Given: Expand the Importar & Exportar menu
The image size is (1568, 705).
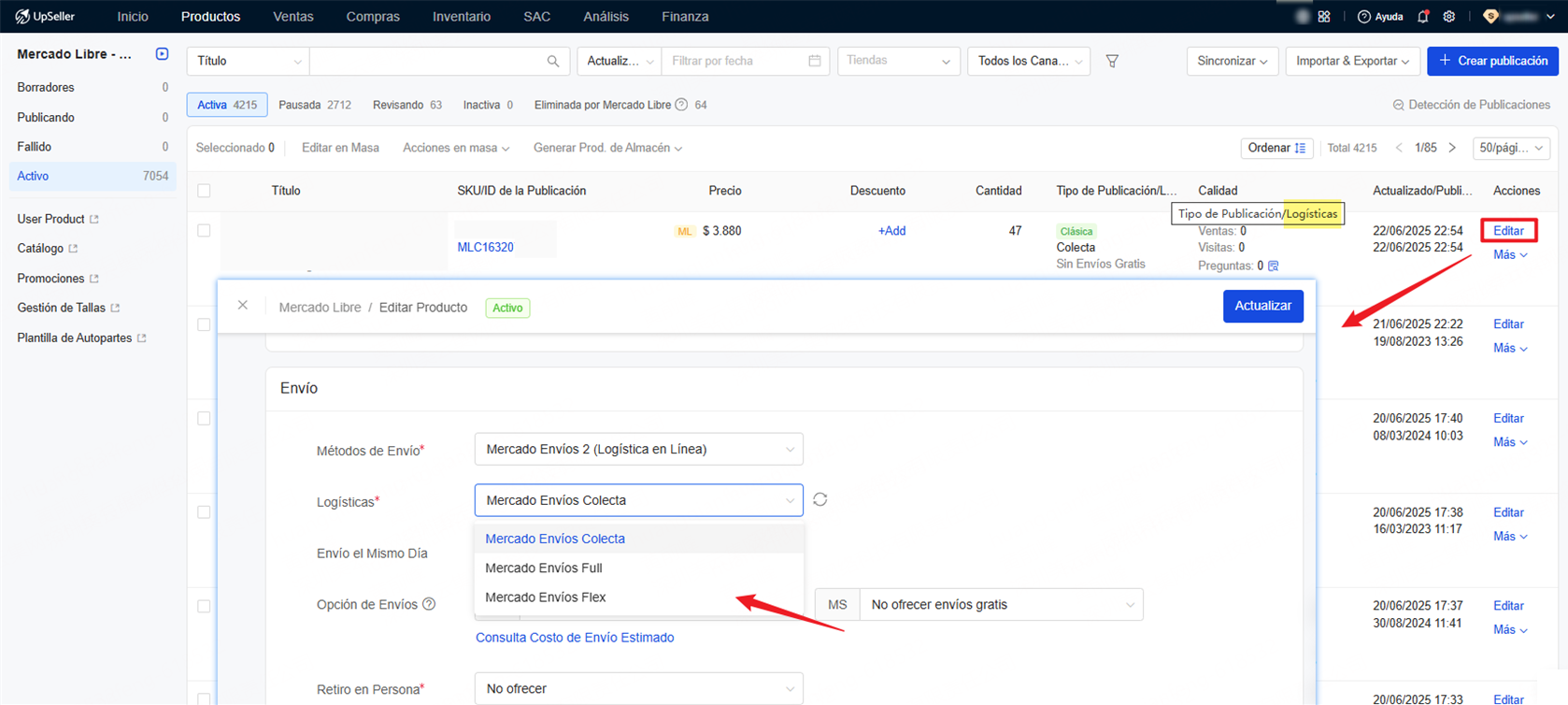Looking at the screenshot, I should coord(1352,61).
